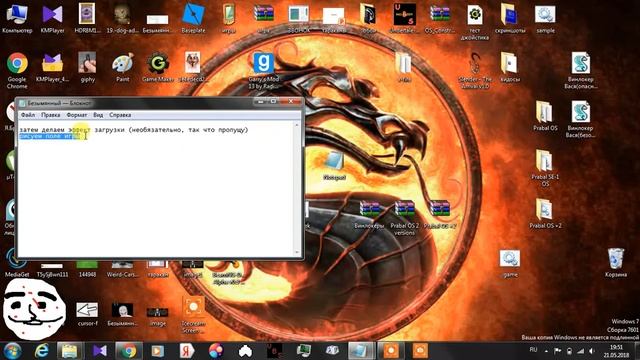Select the Roblox Baseplate desktop icon
This screenshot has height=360, width=640.
[x=193, y=18]
